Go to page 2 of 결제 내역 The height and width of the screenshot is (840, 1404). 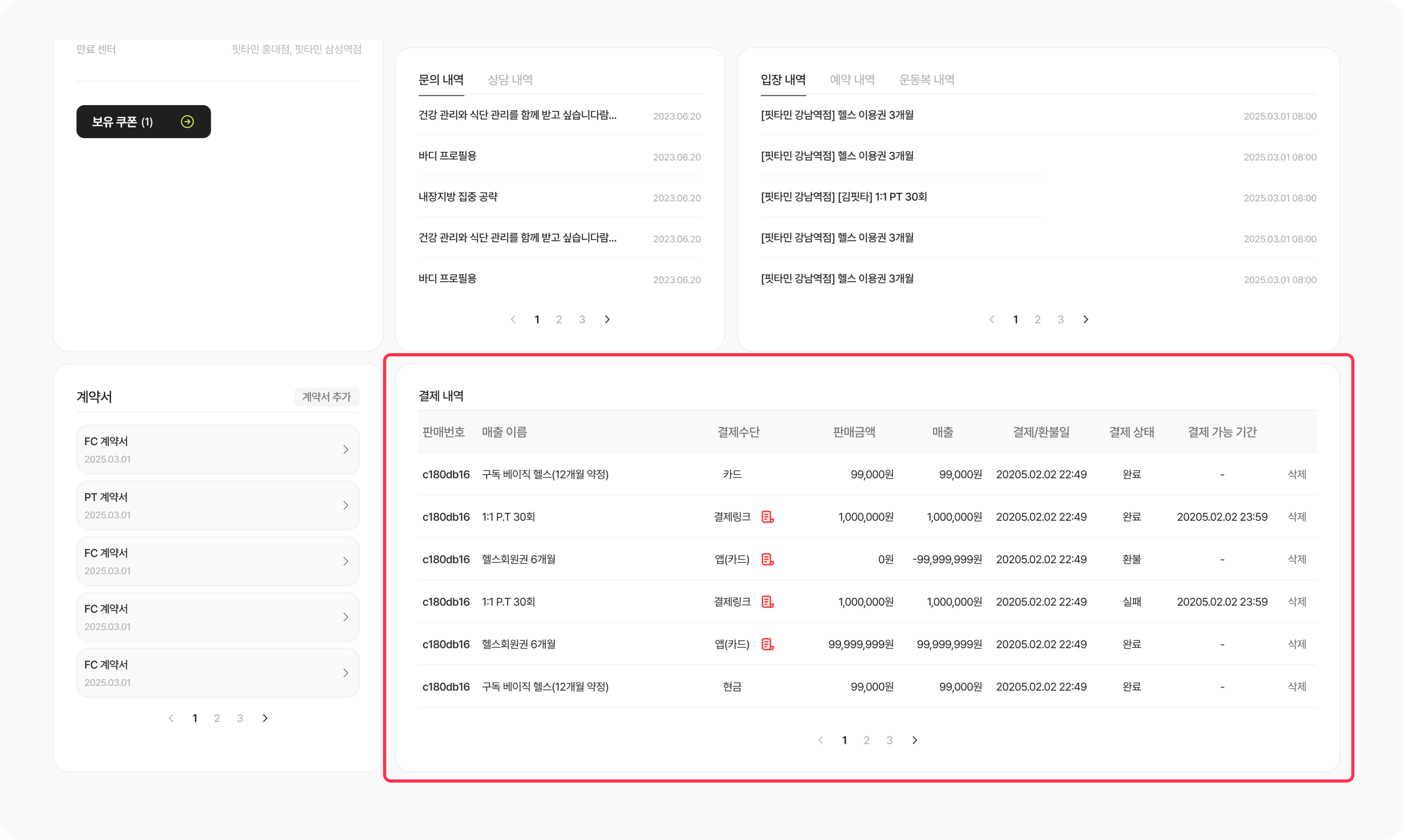point(866,741)
